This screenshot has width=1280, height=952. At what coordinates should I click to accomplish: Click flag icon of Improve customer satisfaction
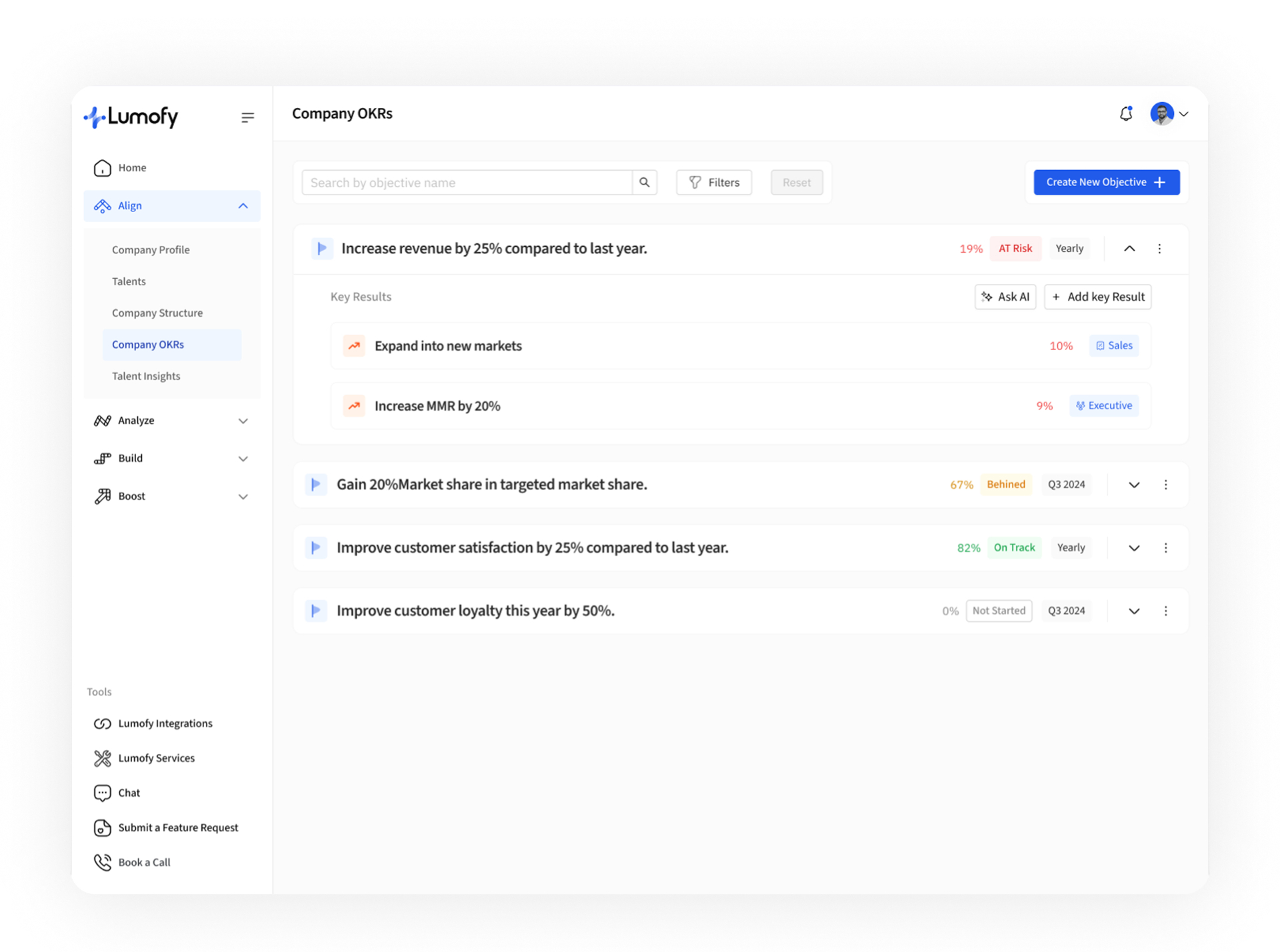click(316, 548)
